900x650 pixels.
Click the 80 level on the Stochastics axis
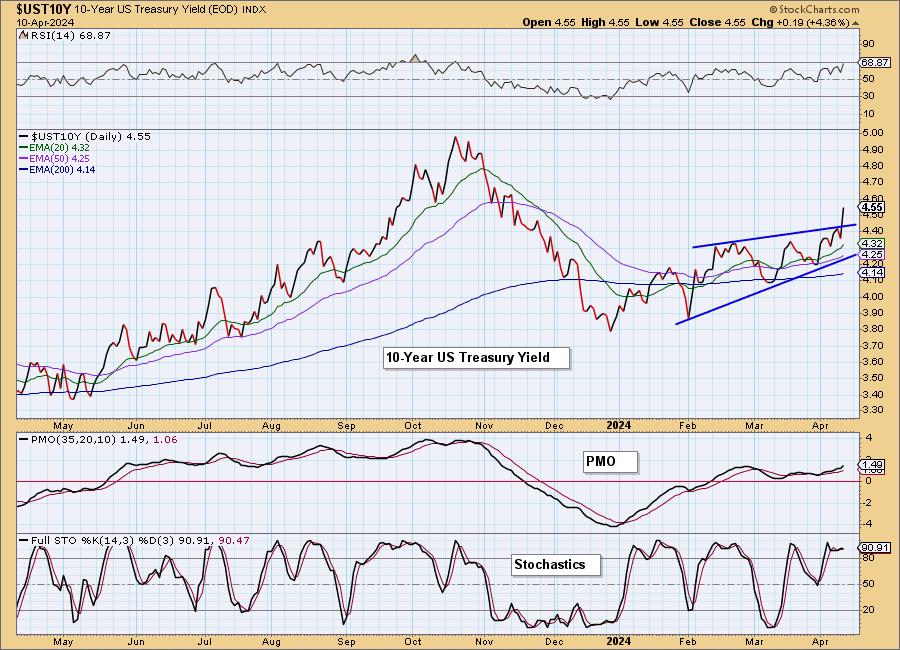click(869, 558)
